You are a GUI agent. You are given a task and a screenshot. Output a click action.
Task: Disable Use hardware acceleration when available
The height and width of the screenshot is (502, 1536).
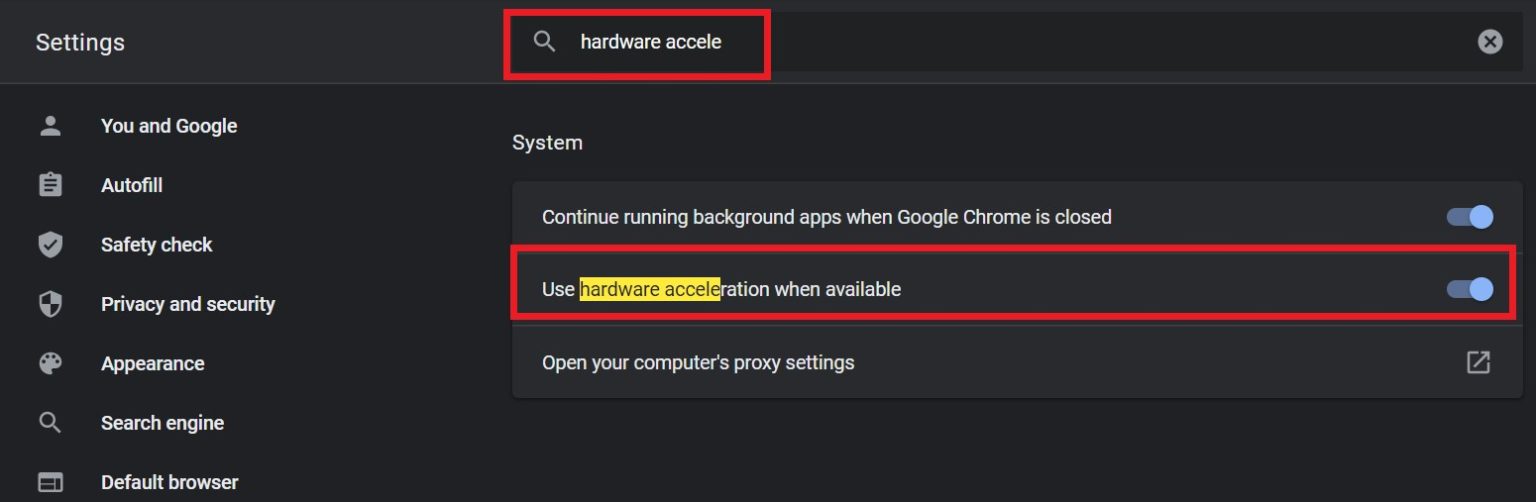pyautogui.click(x=1470, y=289)
